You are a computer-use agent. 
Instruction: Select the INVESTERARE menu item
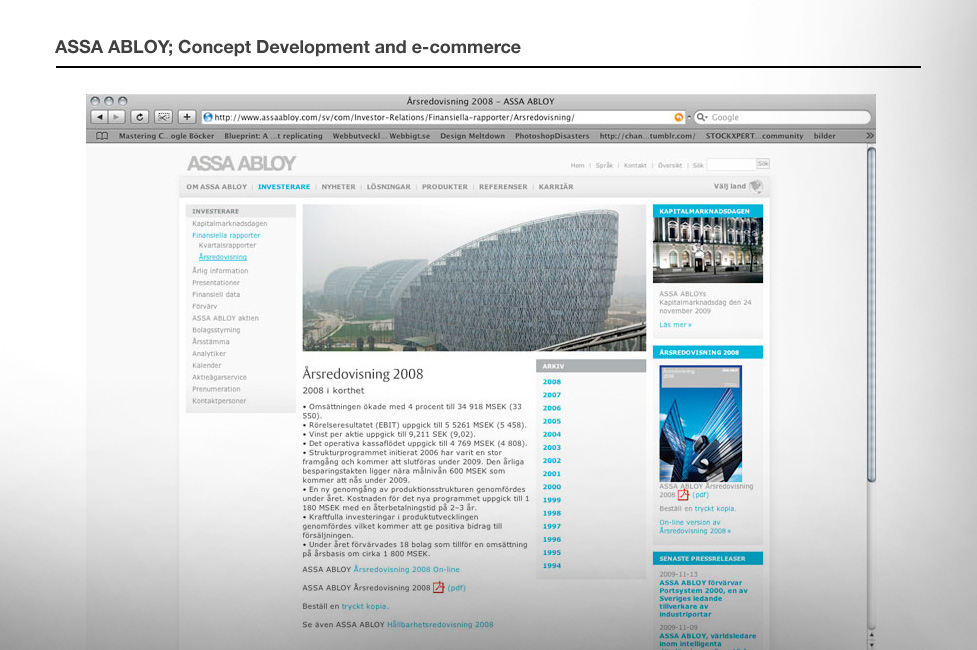coord(284,187)
